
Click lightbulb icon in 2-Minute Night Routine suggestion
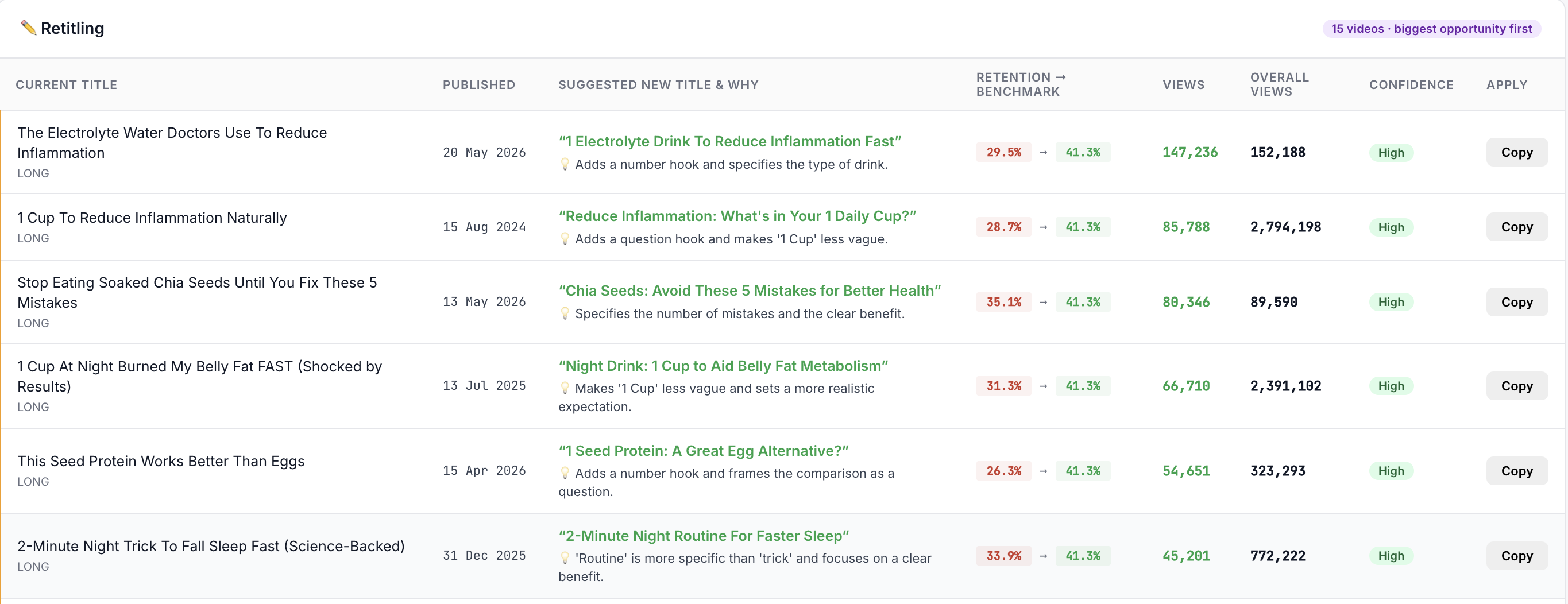coord(565,557)
